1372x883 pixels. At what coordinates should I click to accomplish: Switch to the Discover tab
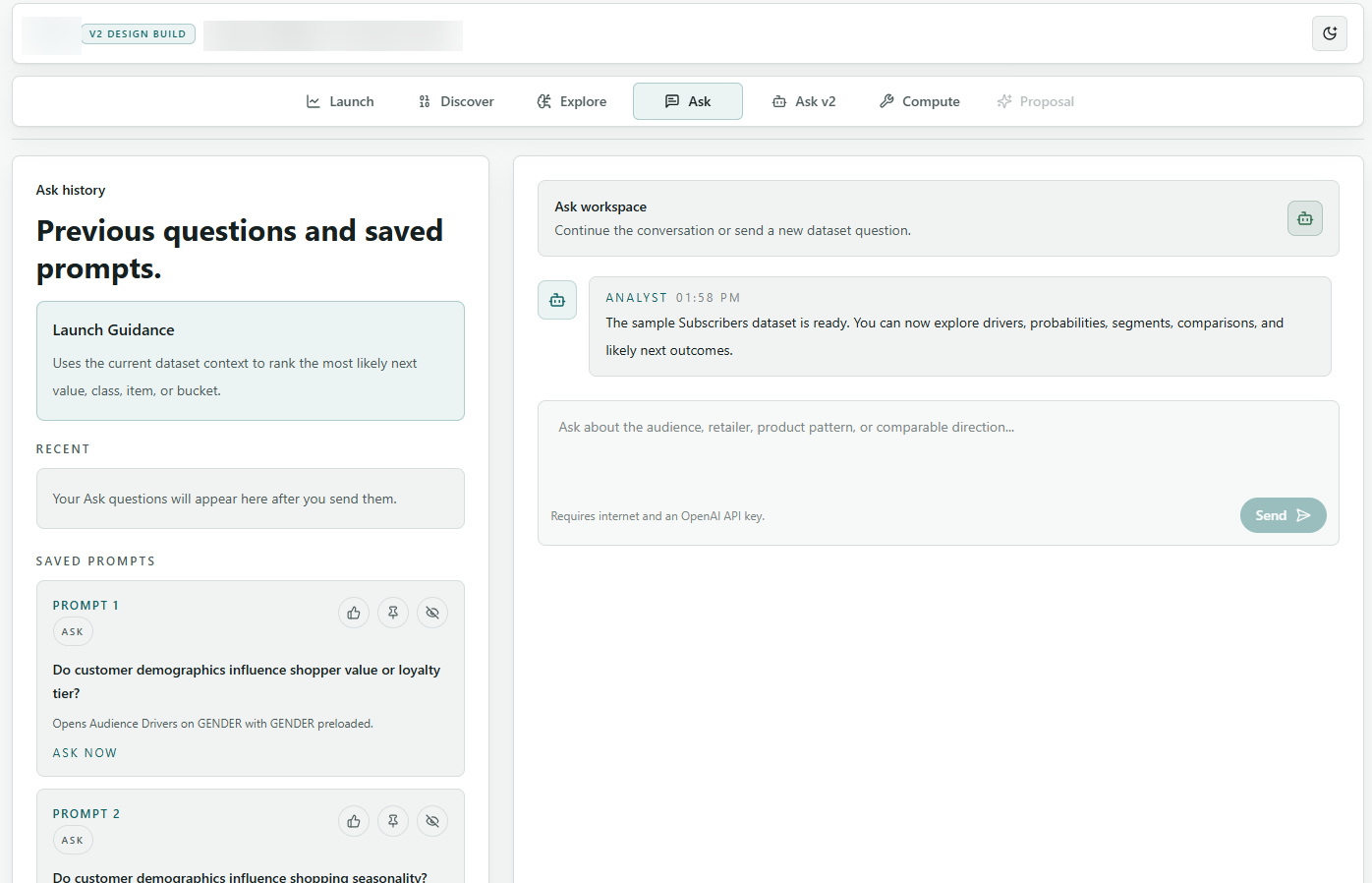456,101
